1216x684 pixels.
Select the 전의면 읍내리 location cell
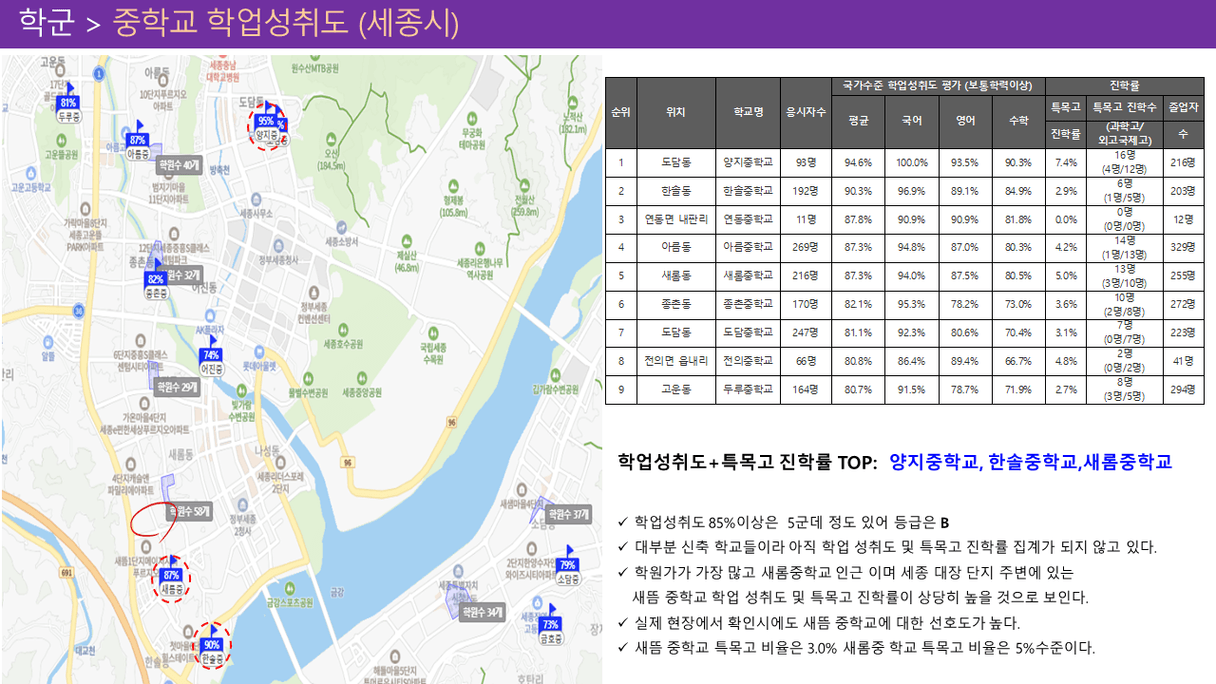pyautogui.click(x=676, y=361)
